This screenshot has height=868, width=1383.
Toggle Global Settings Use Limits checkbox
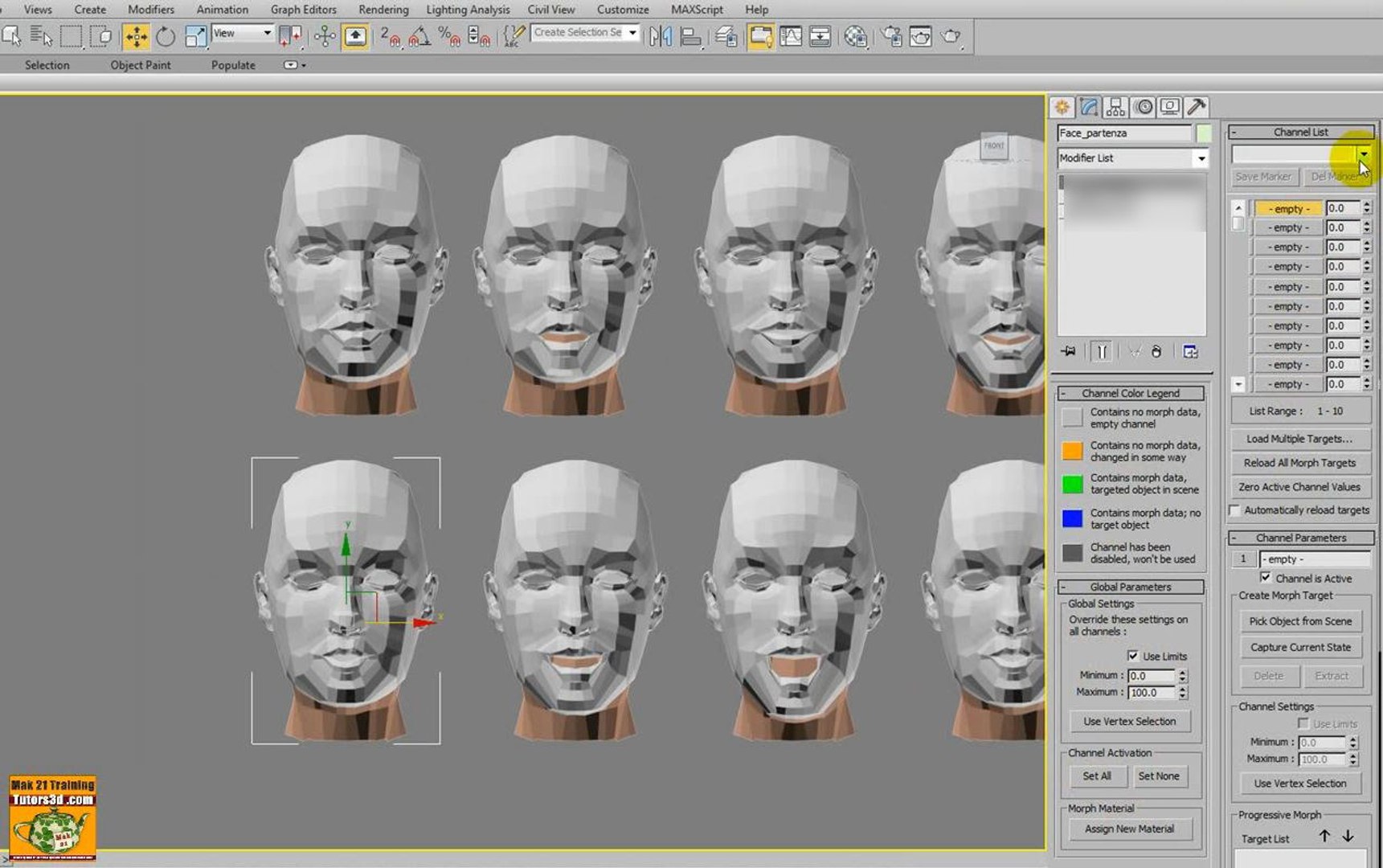pos(1132,656)
